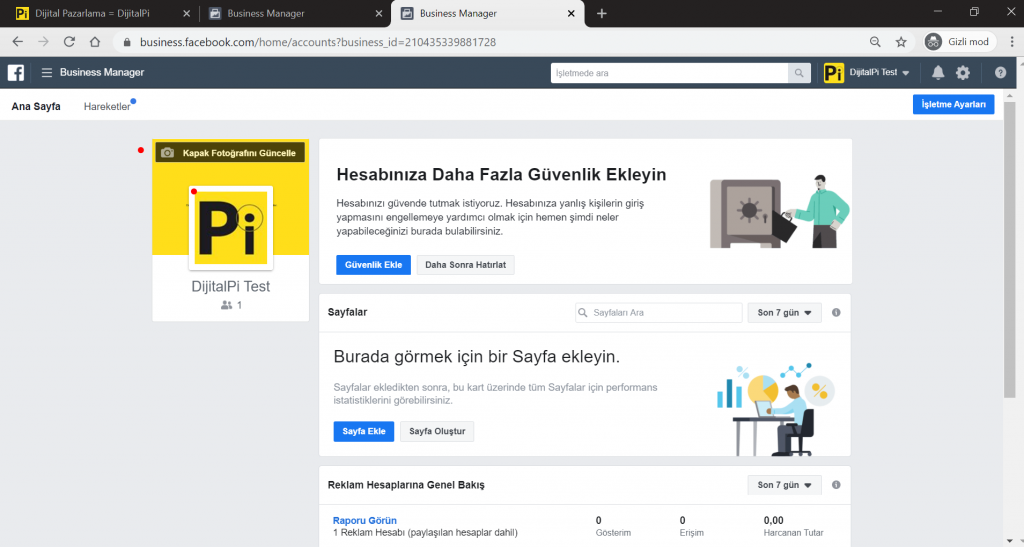
Task: Click Reklam Hesaplarına Genel Bakış heading
Action: coord(406,485)
